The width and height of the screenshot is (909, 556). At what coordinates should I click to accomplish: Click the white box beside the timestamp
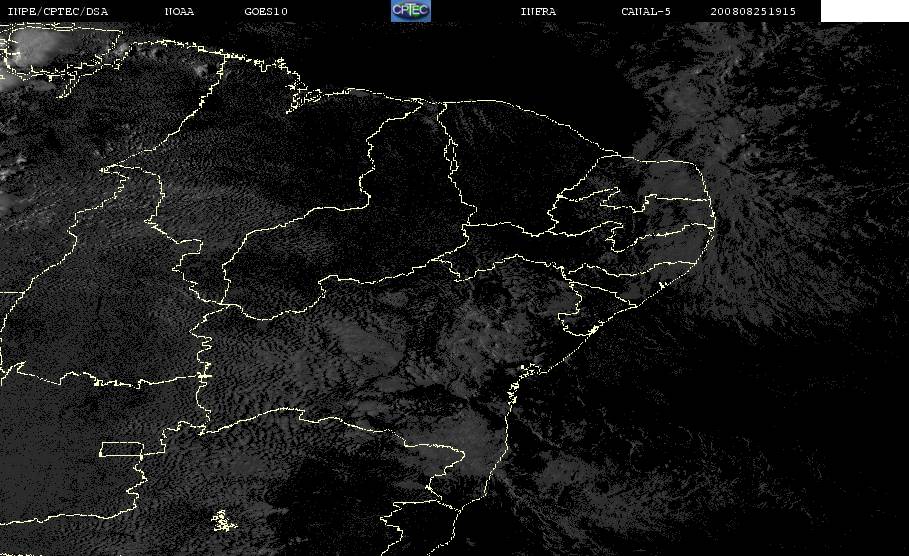tap(864, 10)
